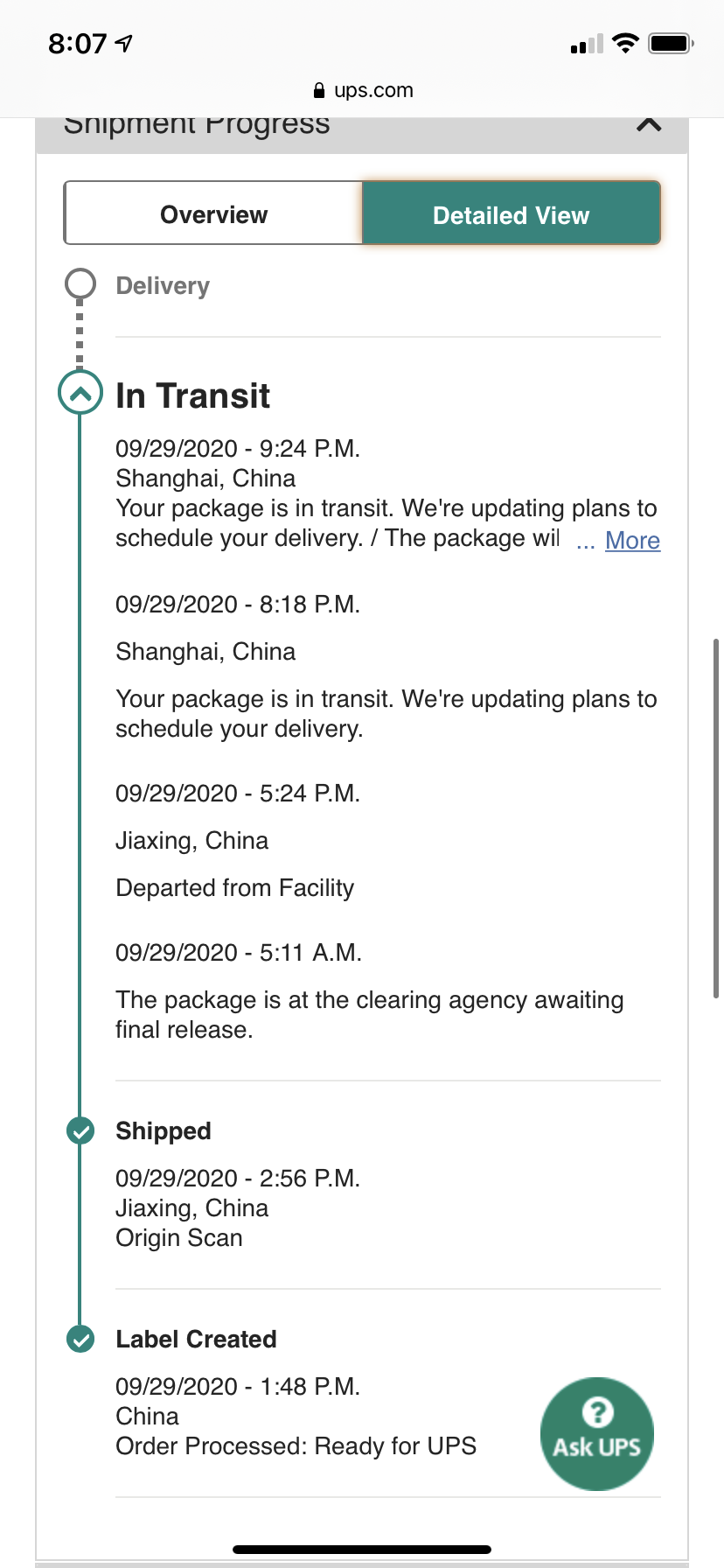The height and width of the screenshot is (1568, 724).
Task: Tap the question mark in Ask UPS
Action: pos(597,1411)
